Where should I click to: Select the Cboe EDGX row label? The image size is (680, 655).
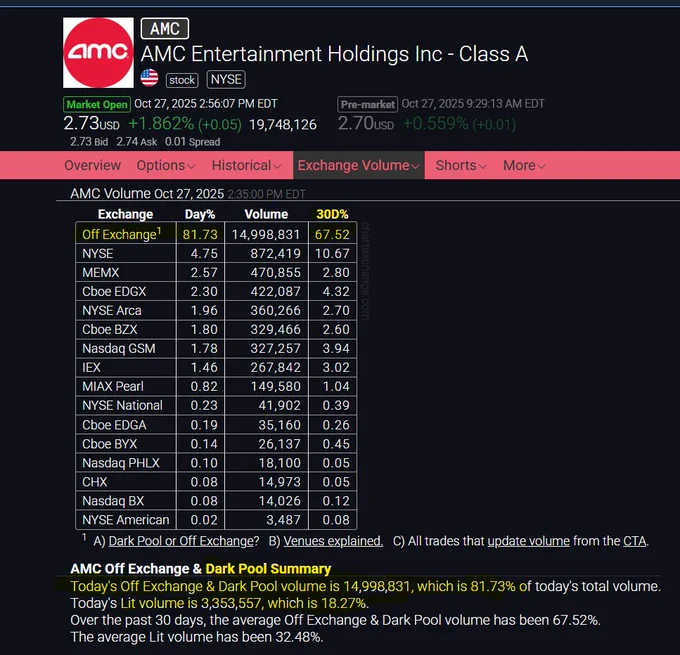pyautogui.click(x=114, y=291)
